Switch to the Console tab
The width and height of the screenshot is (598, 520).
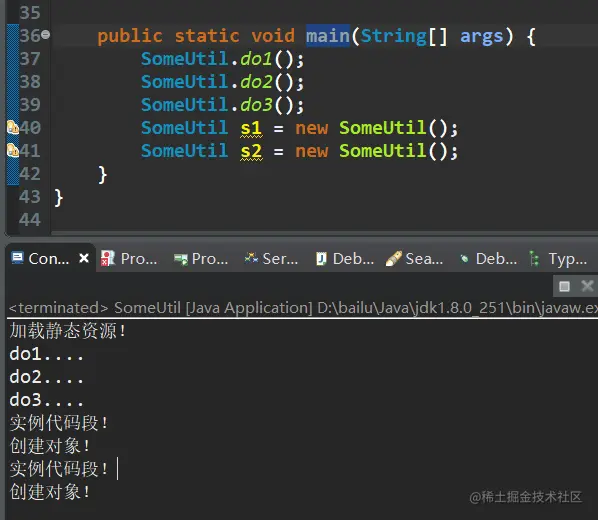[x=49, y=259]
